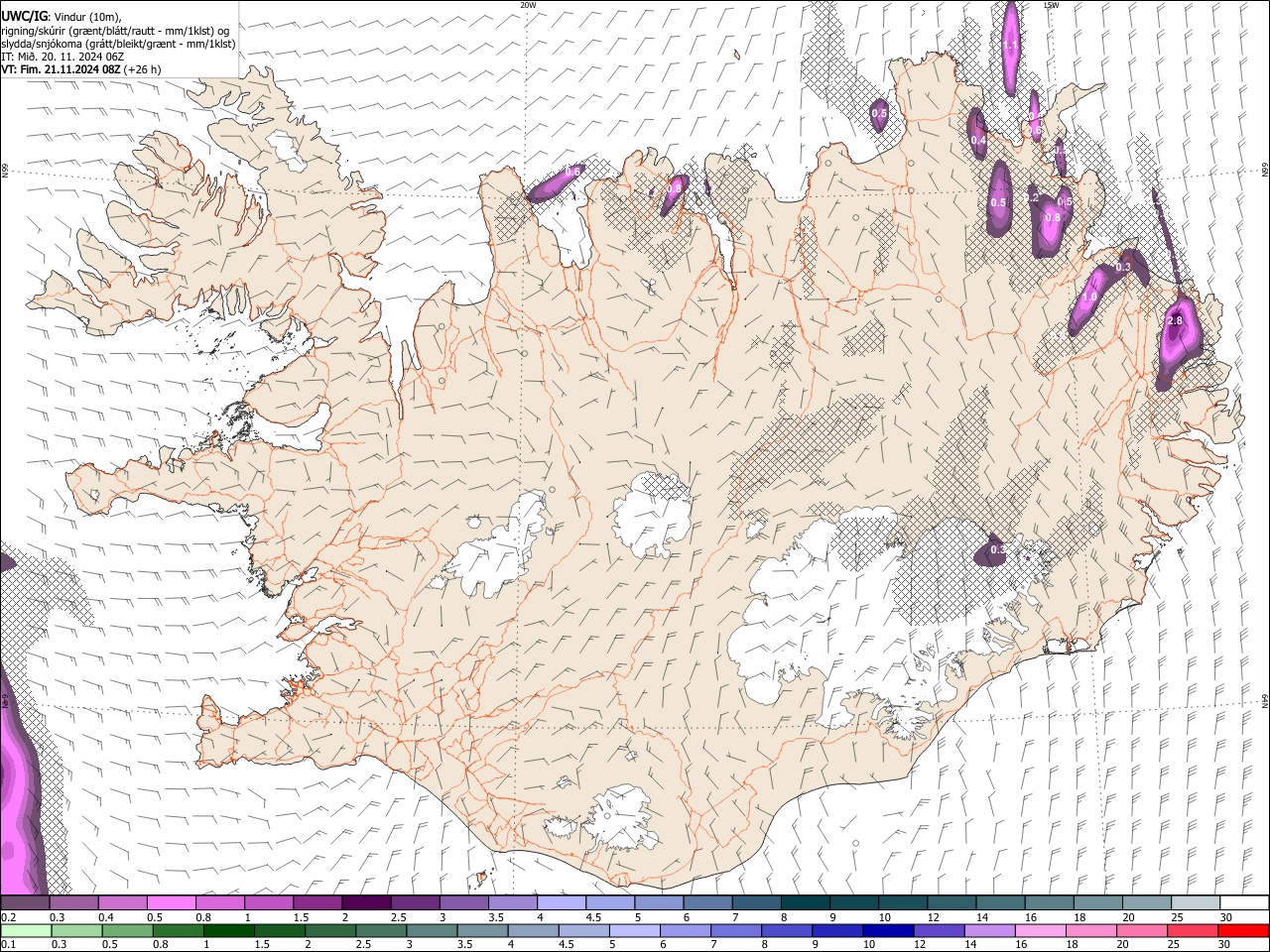The width and height of the screenshot is (1270, 952).
Task: Bottom legend row: click the swatch starting at 18
Action: [1089, 930]
